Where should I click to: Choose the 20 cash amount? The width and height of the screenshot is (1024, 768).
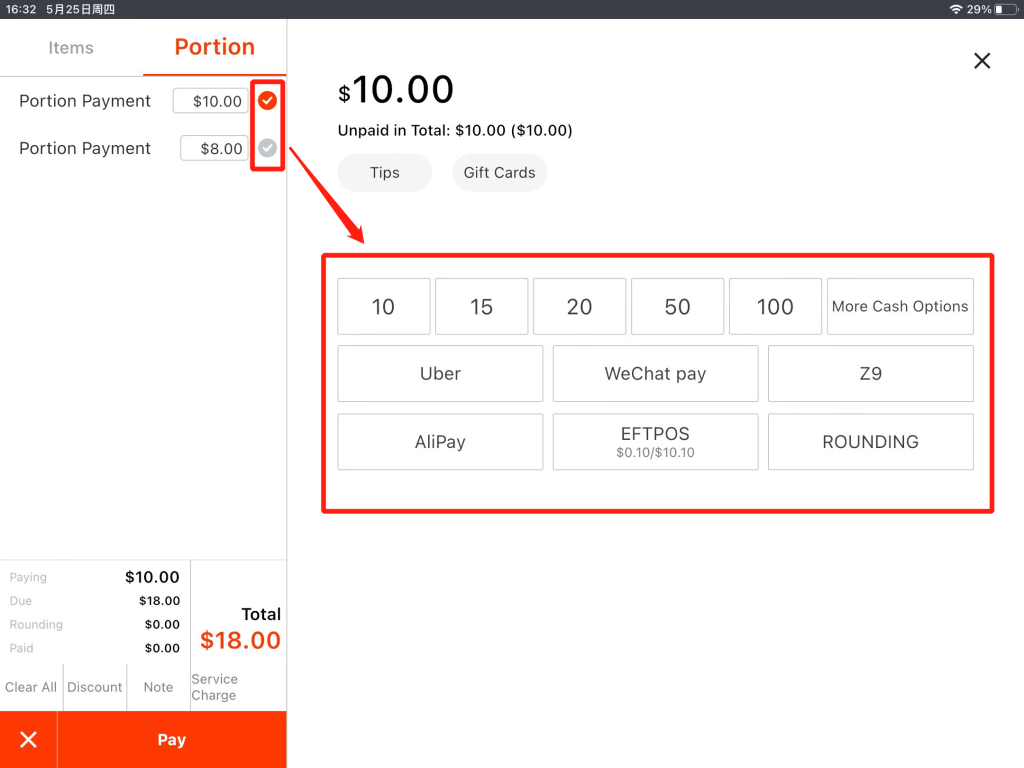click(579, 306)
